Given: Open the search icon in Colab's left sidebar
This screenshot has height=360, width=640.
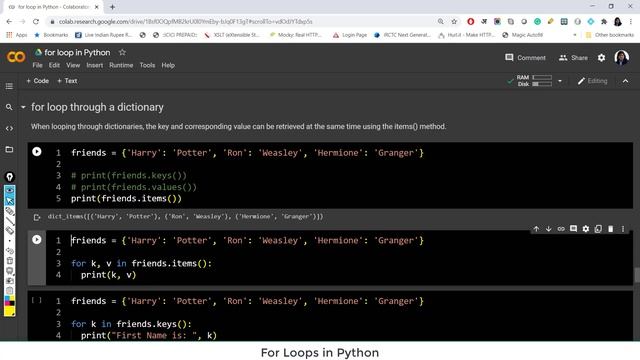Looking at the screenshot, I should pyautogui.click(x=9, y=107).
